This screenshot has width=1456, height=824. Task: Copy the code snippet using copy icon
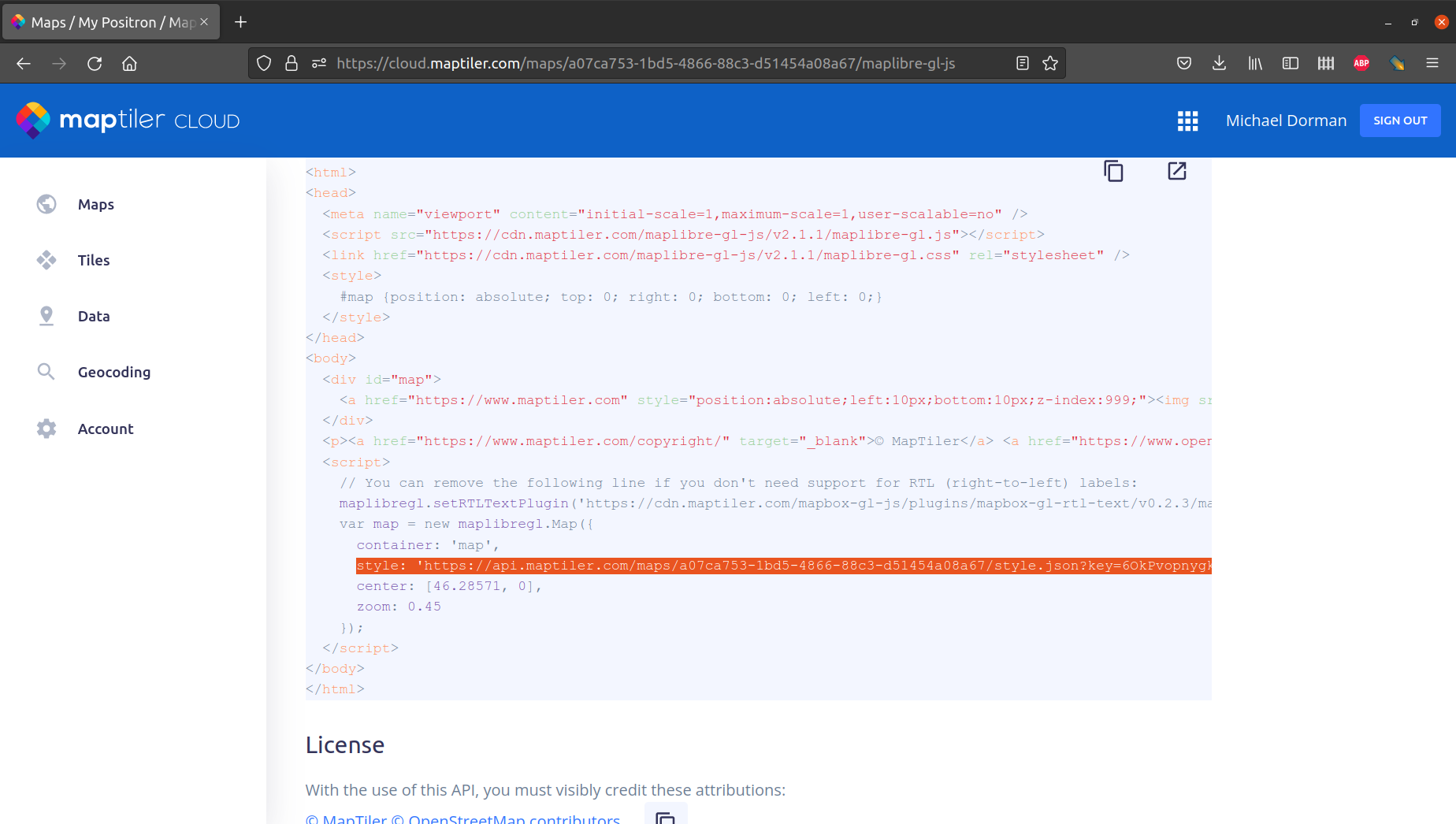1113,171
